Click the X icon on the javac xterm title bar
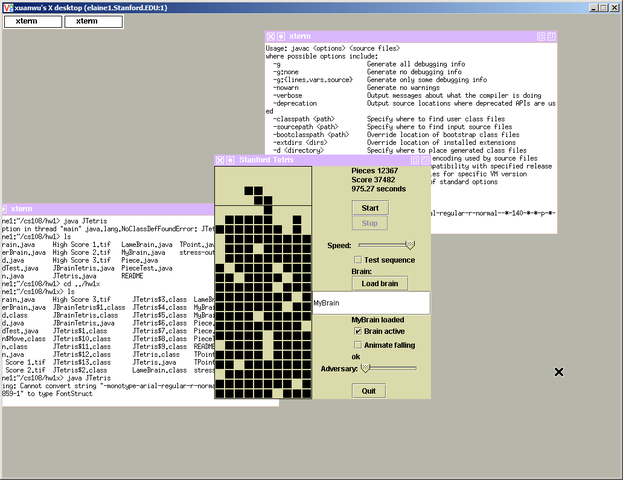Viewport: 623px width, 480px height. [x=271, y=37]
